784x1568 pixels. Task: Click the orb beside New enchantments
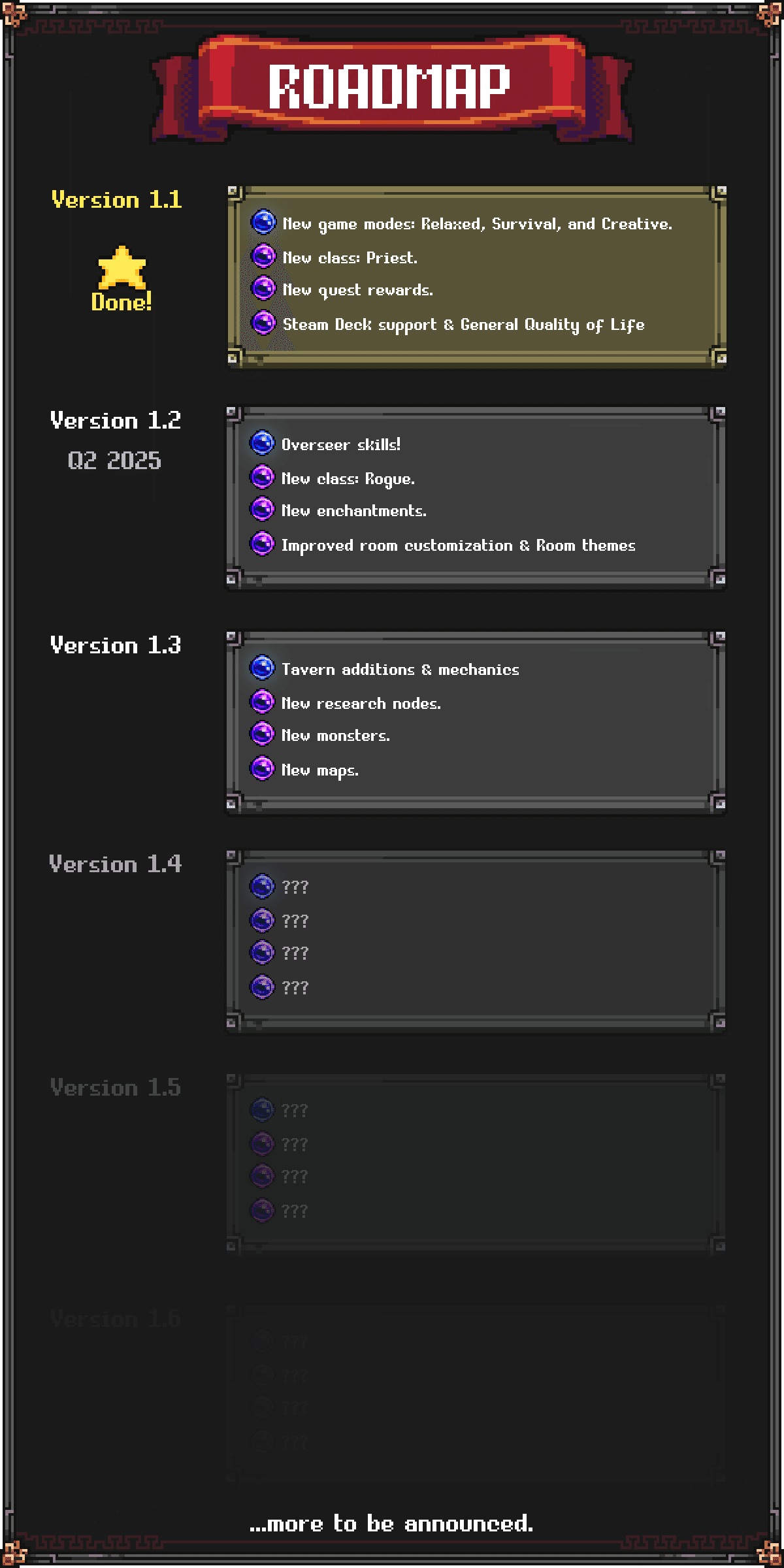[x=262, y=509]
